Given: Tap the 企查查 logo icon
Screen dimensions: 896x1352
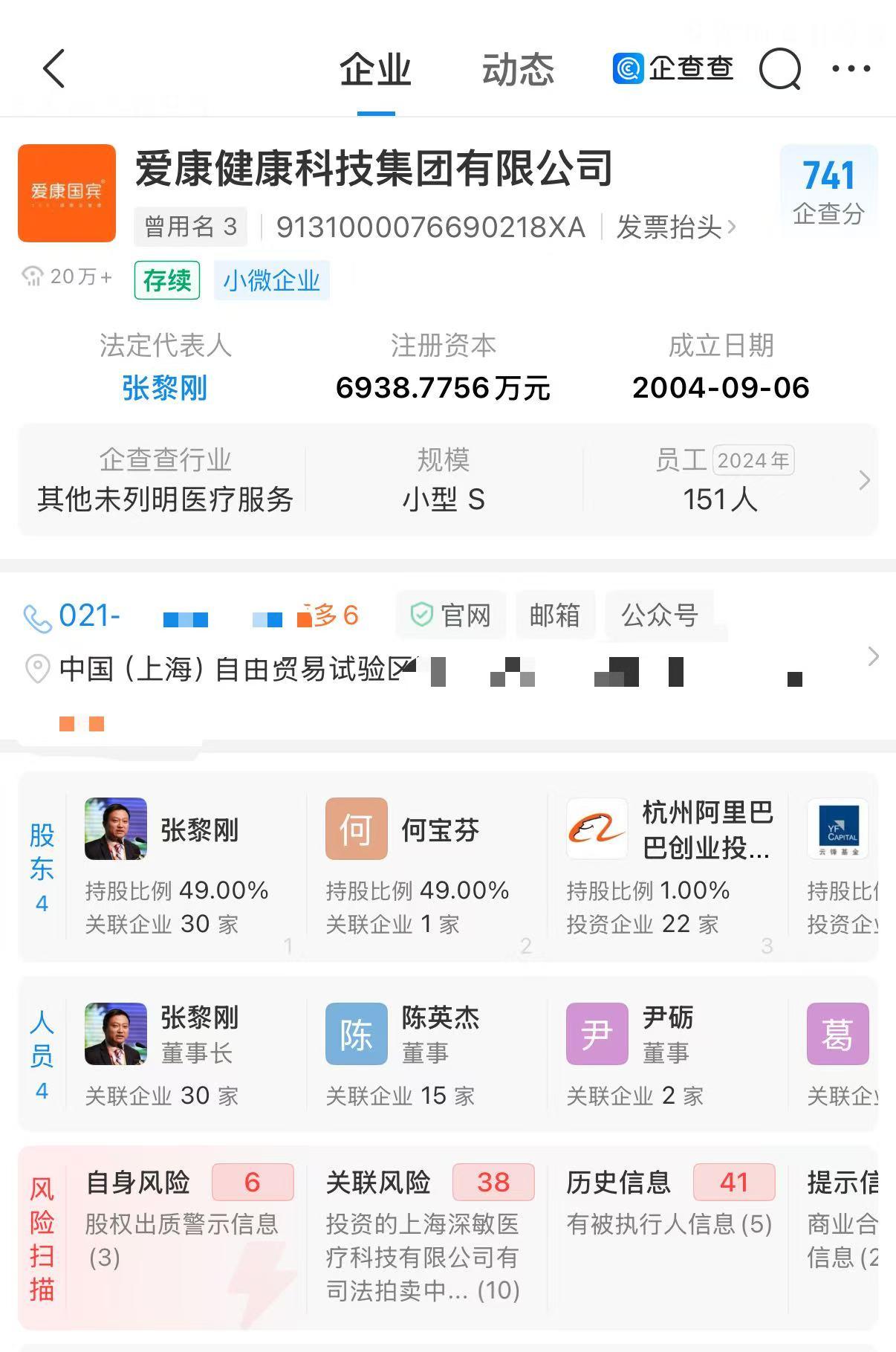Looking at the screenshot, I should click(628, 68).
